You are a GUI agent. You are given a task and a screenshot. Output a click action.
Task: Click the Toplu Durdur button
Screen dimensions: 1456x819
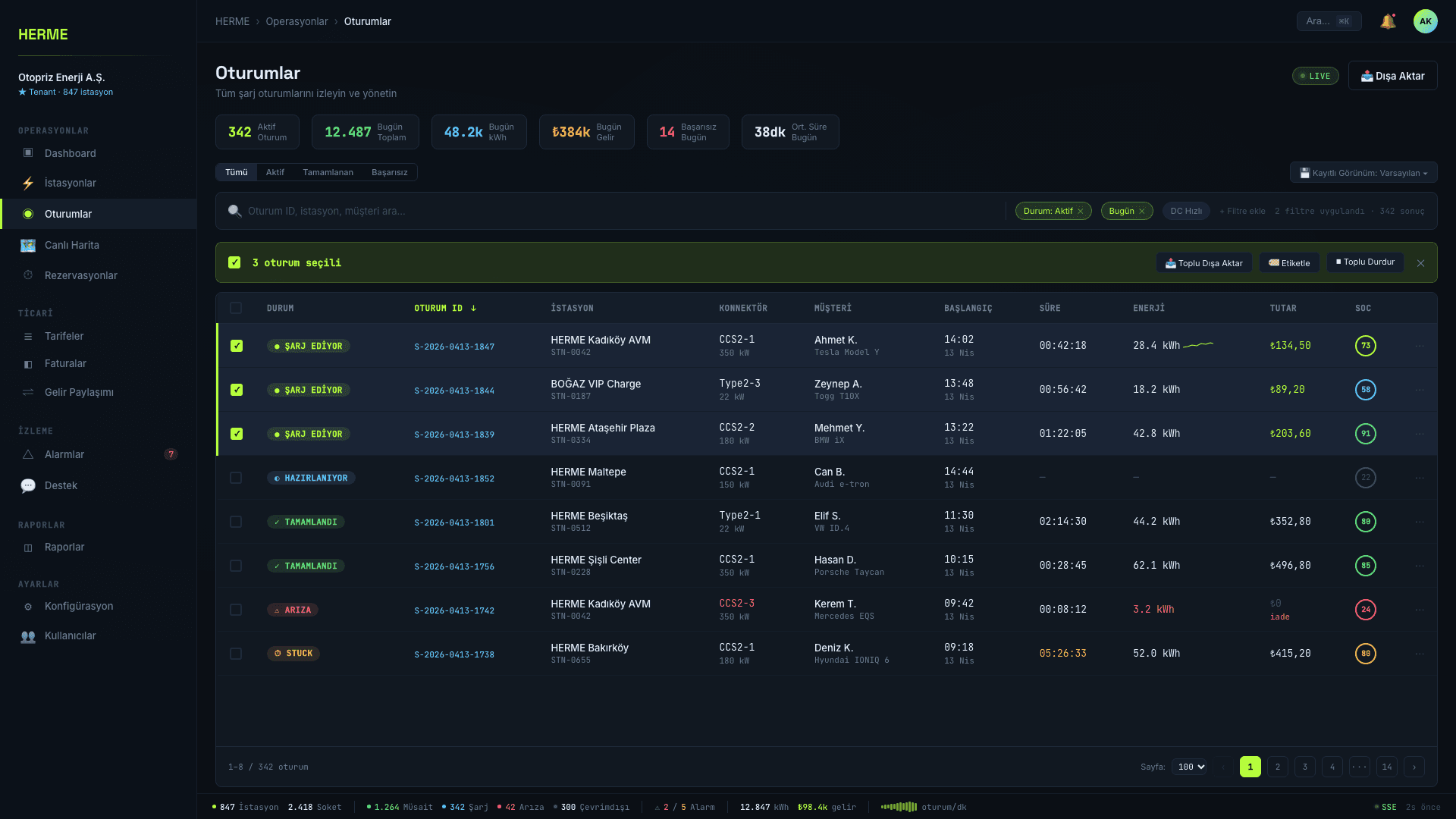point(1365,262)
